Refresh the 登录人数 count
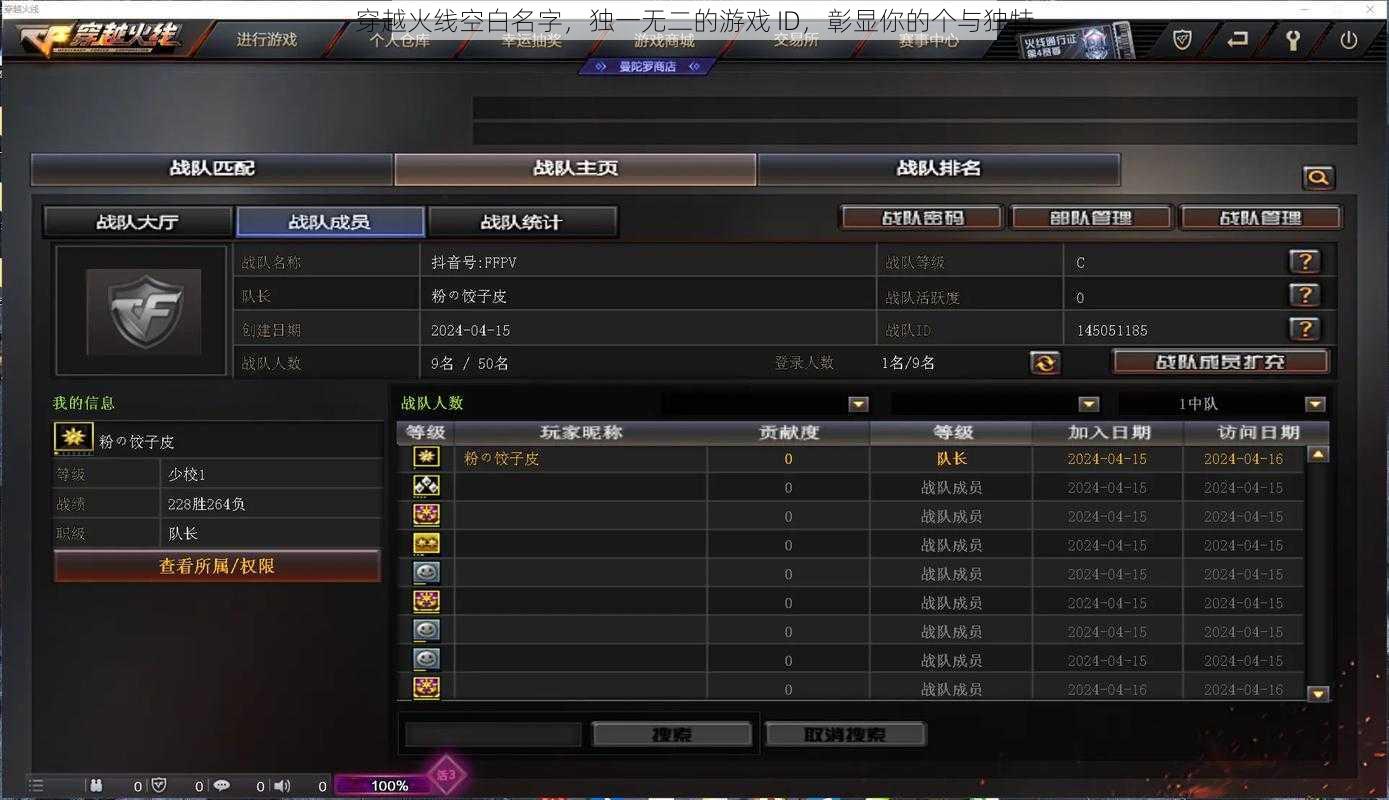This screenshot has height=800, width=1389. (x=1045, y=363)
